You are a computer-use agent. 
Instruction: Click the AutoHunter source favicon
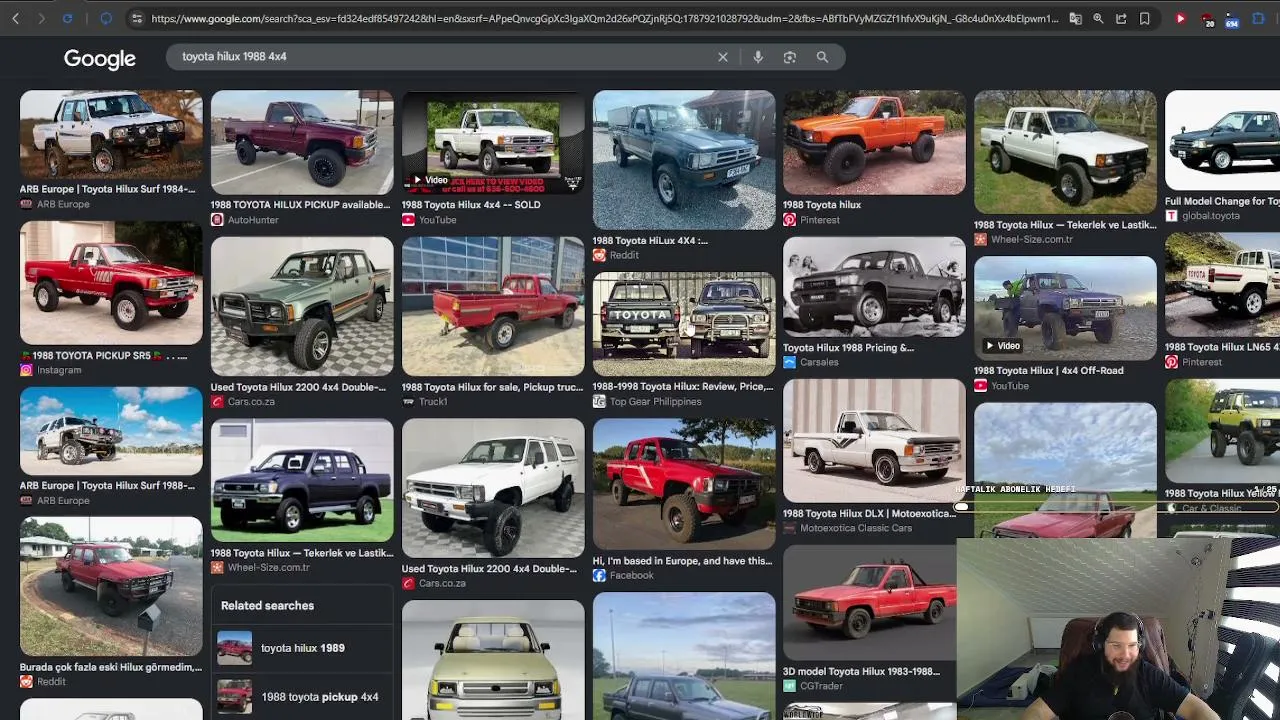point(217,220)
